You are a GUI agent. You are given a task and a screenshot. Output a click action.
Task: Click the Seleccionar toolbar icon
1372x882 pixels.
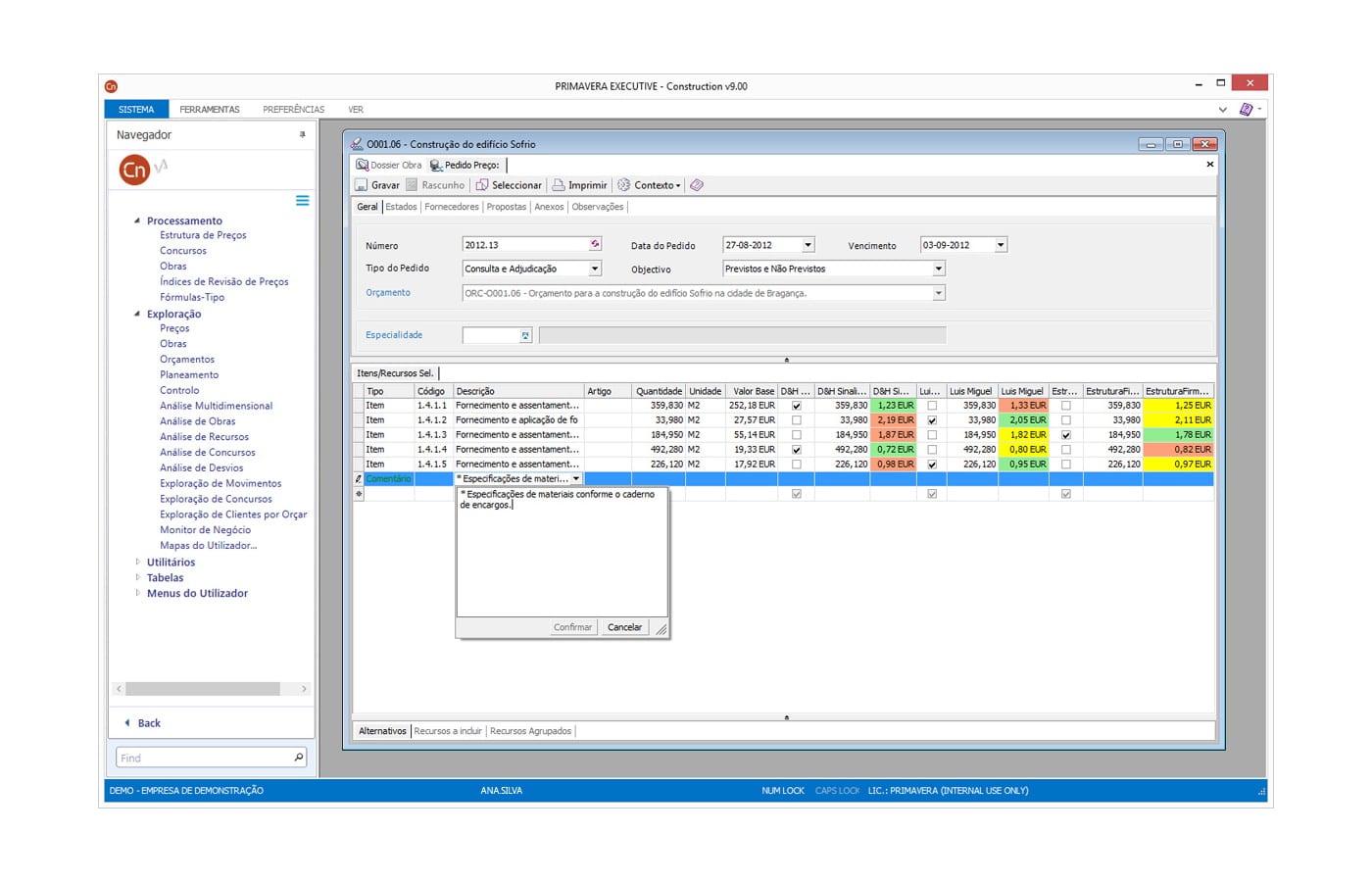[x=482, y=185]
